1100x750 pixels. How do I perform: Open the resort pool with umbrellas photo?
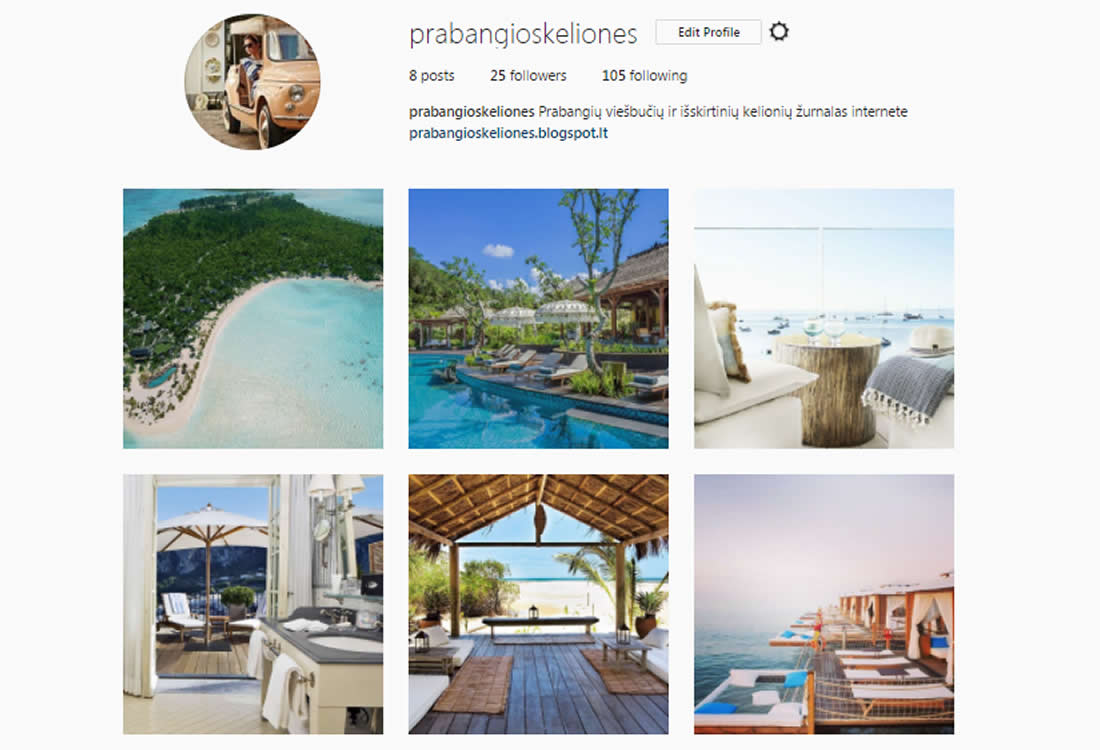(538, 319)
